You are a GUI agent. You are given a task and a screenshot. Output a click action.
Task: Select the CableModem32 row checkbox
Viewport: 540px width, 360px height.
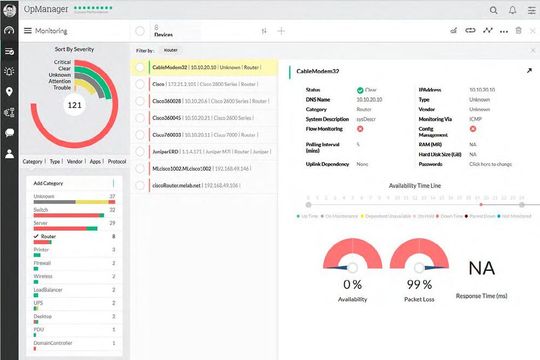coord(140,67)
